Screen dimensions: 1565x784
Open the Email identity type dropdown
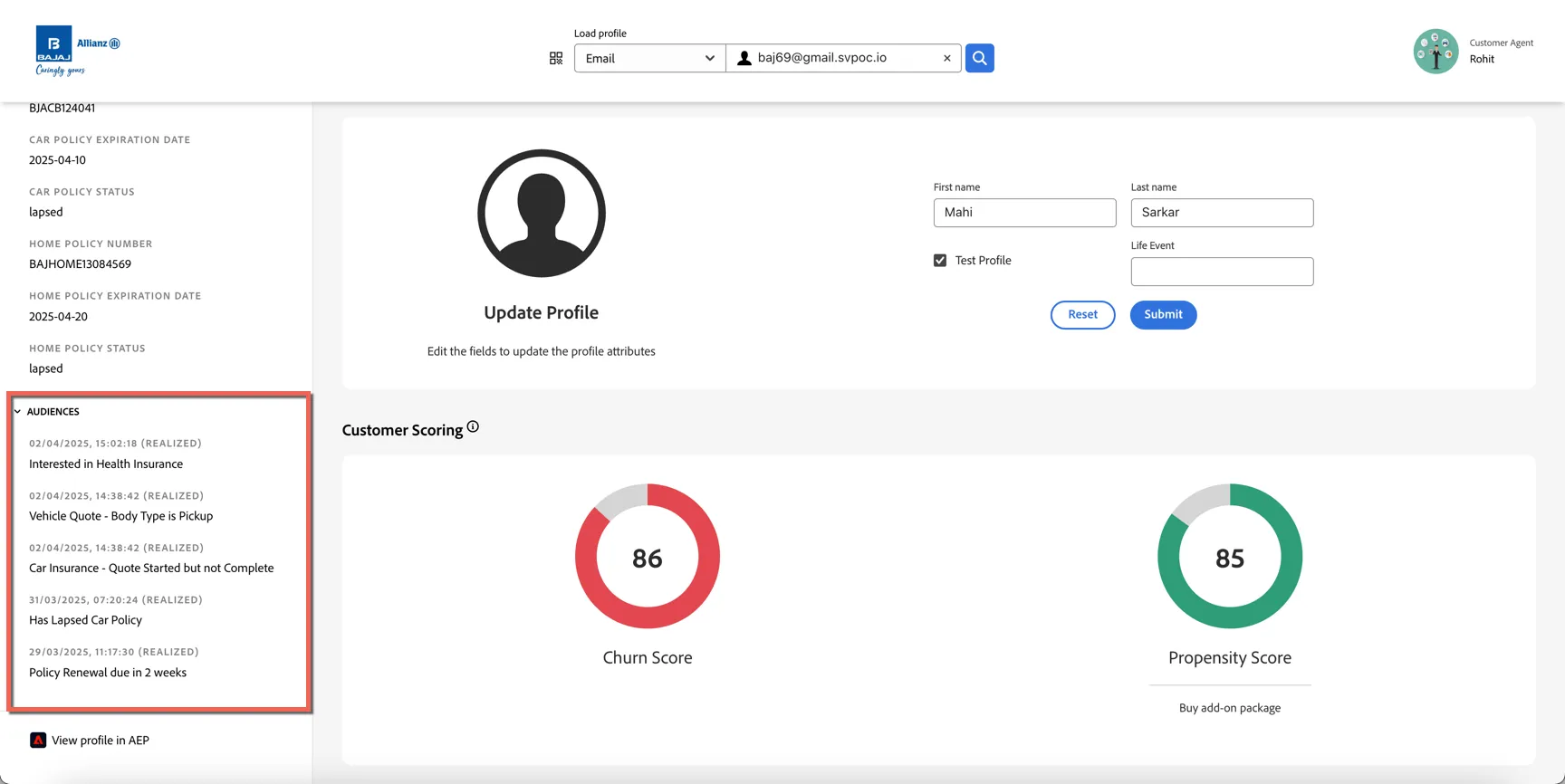(649, 58)
